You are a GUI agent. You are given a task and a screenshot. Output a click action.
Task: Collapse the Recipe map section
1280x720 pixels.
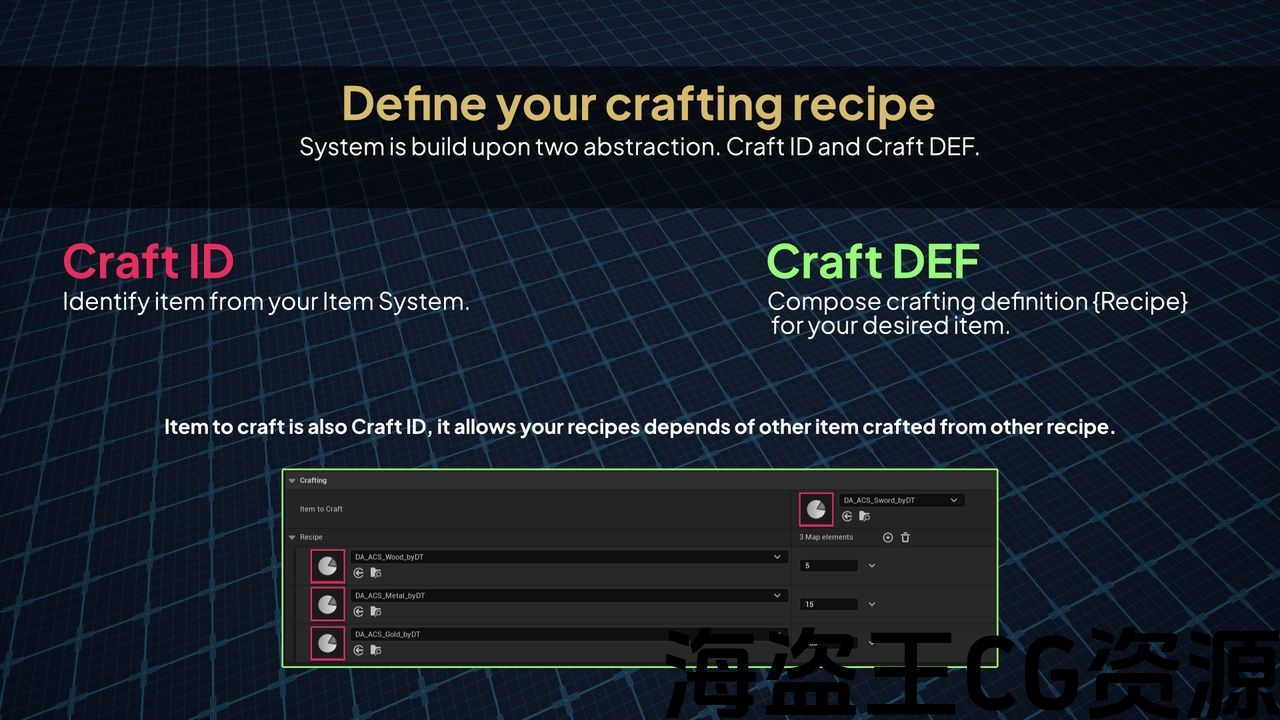click(292, 538)
